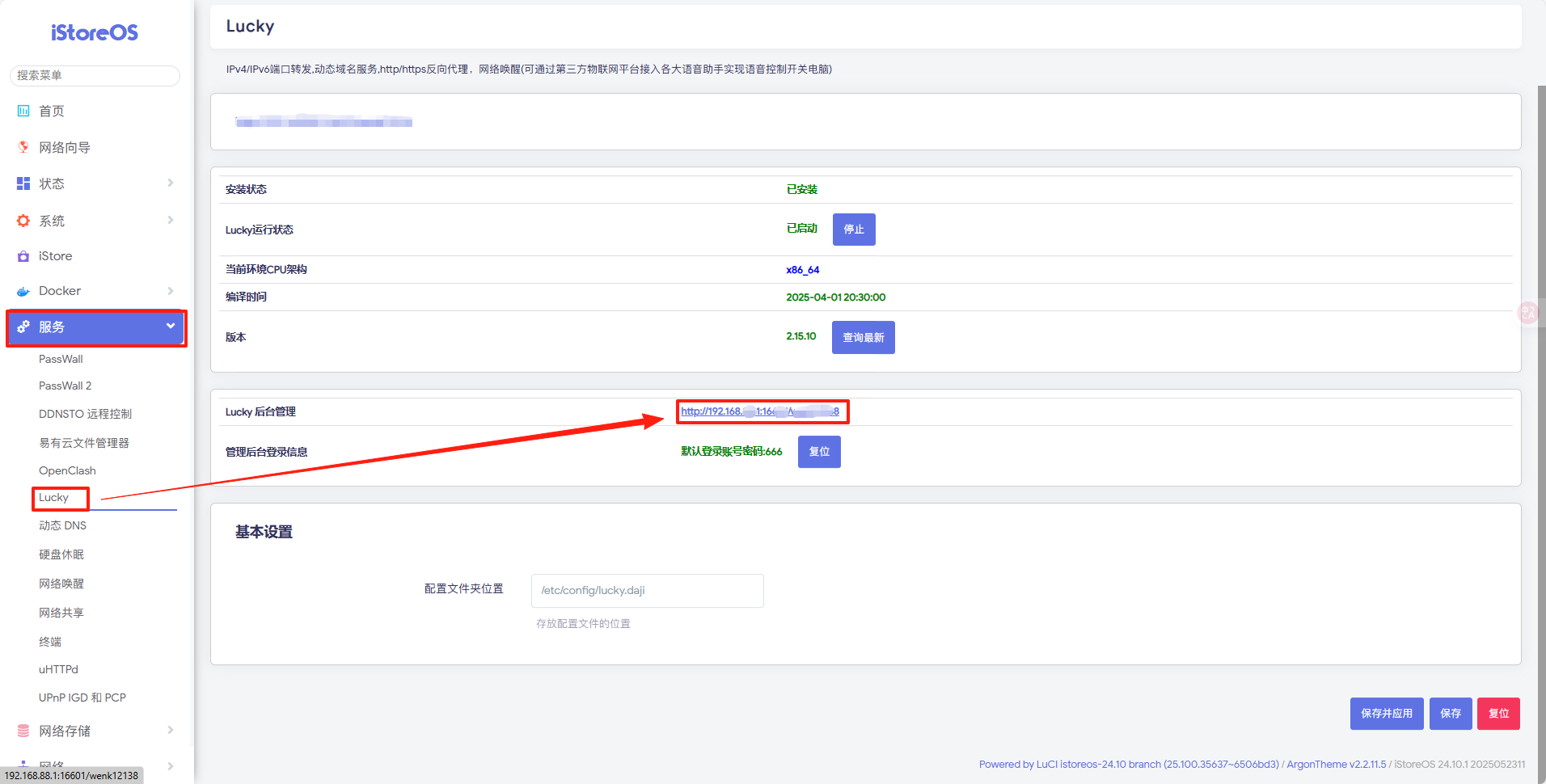
Task: Open the Powered by LuCI footer link
Action: pos(1129,765)
